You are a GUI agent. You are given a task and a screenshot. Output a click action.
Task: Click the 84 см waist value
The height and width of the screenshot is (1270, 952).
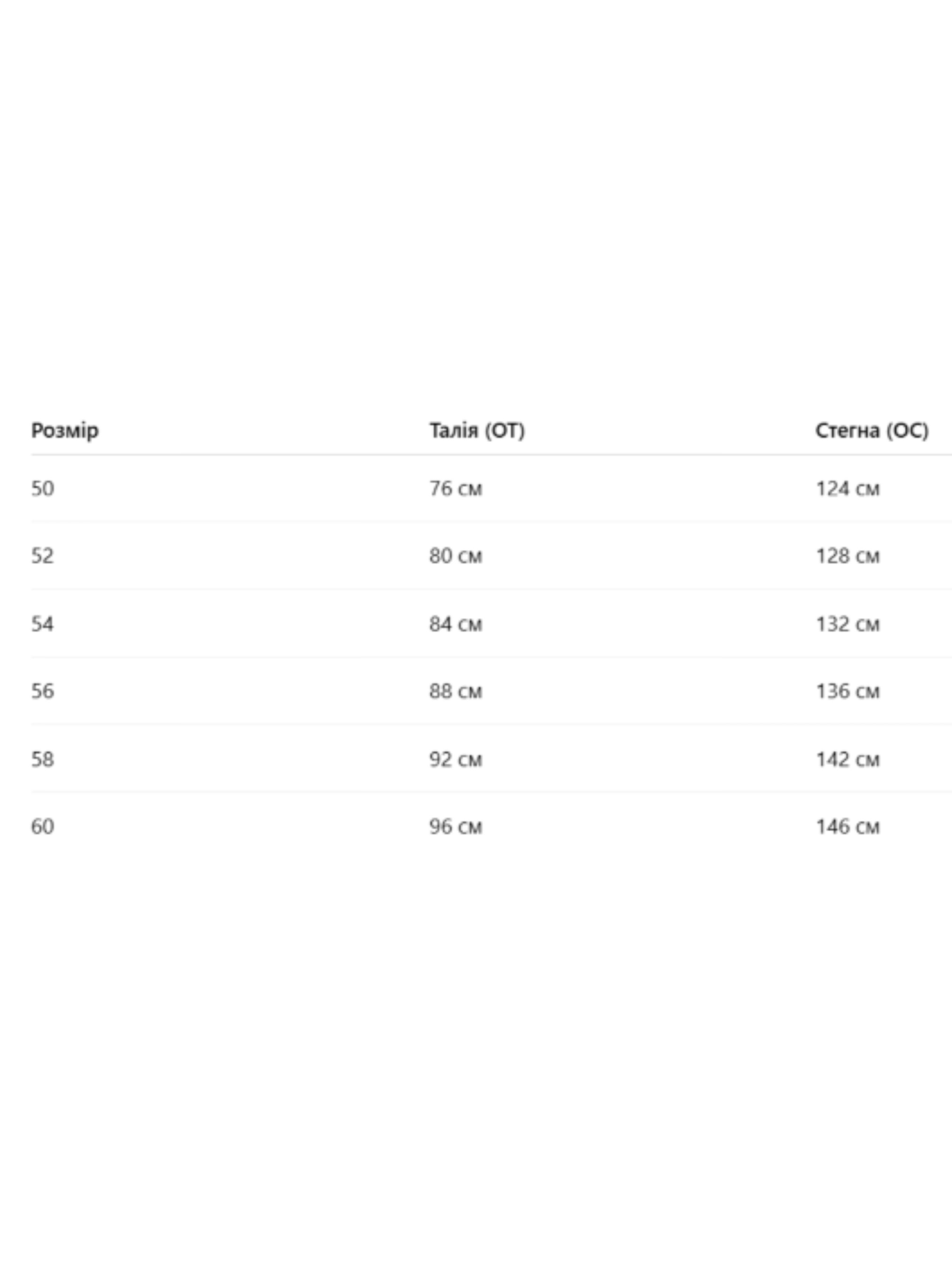click(456, 624)
